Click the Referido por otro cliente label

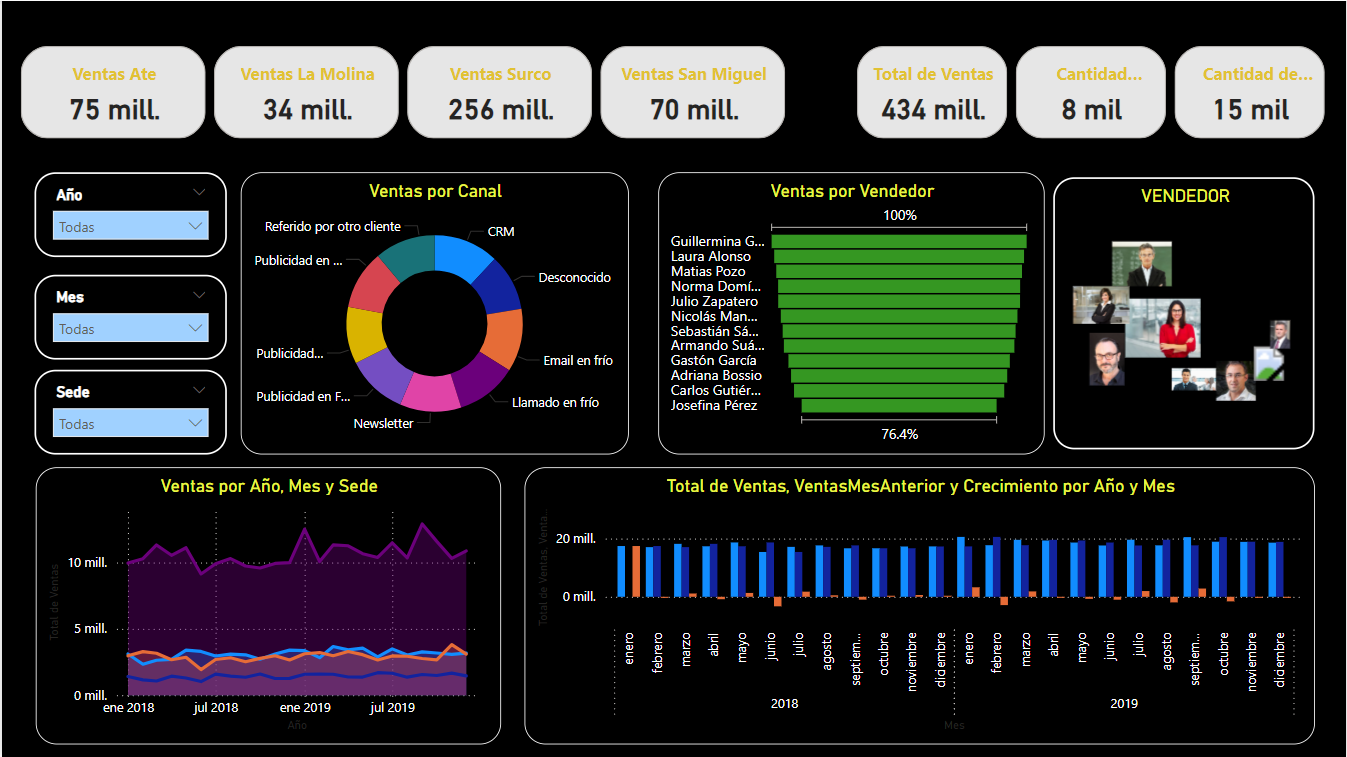tap(333, 226)
